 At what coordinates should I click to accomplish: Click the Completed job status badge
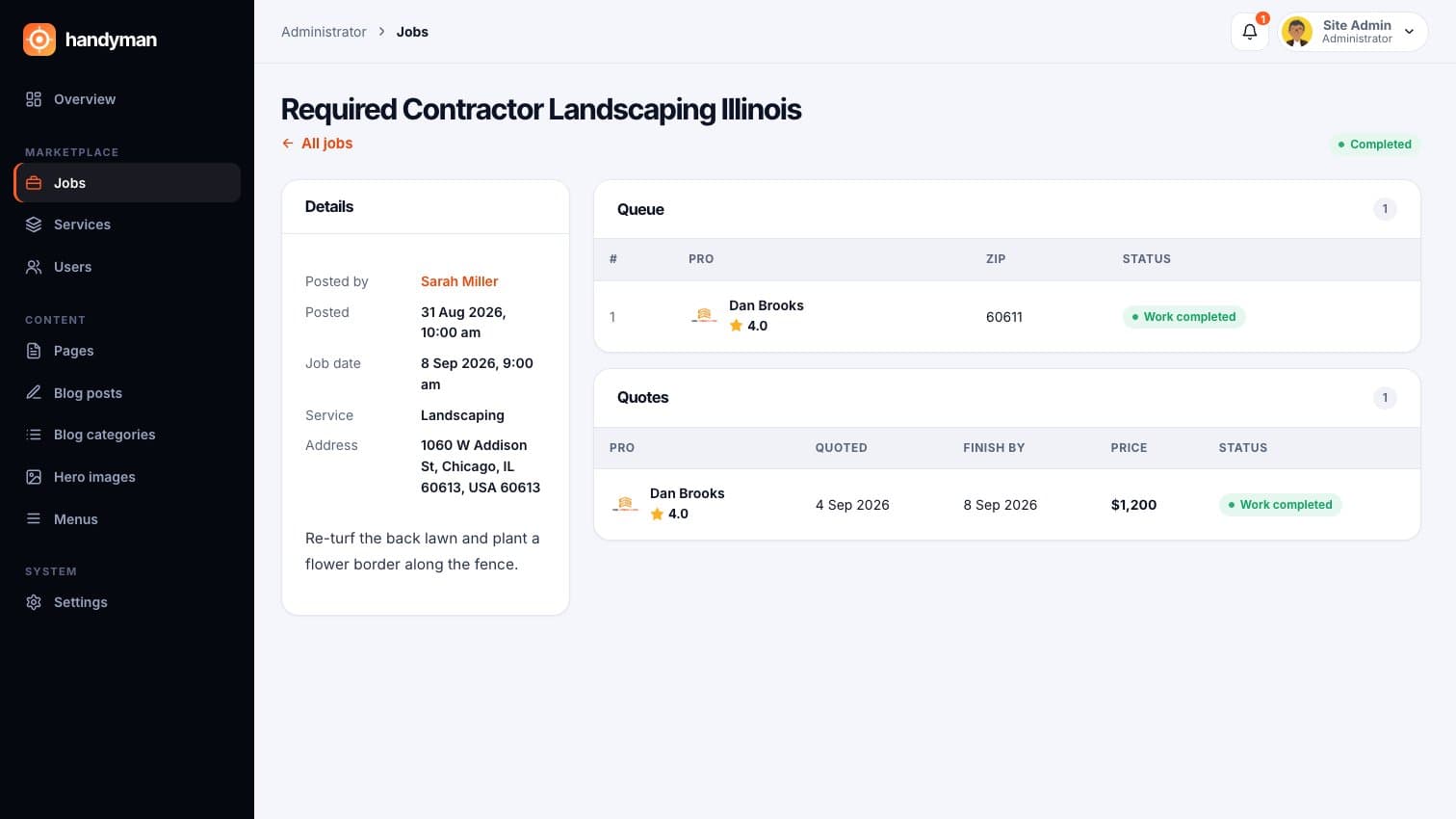coord(1375,145)
